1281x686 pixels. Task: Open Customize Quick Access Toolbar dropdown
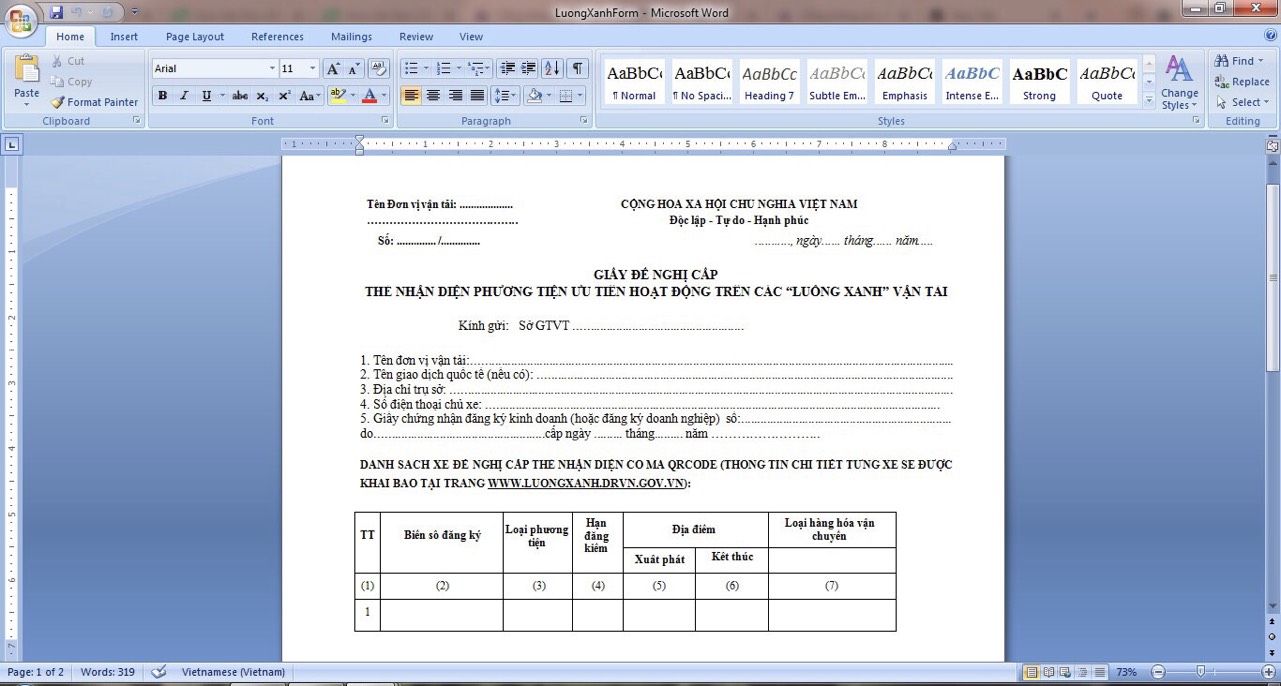135,12
